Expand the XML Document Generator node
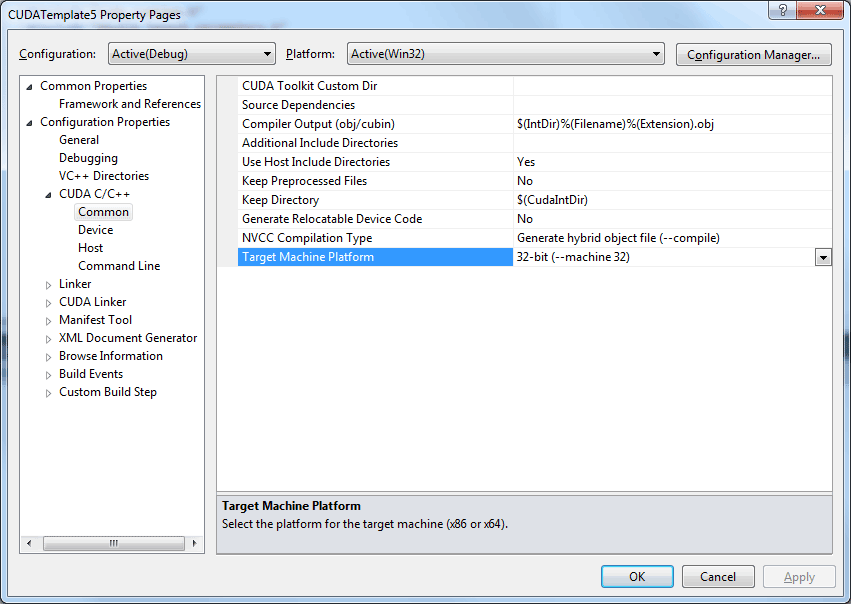Screen dimensions: 851x604 tap(48, 339)
